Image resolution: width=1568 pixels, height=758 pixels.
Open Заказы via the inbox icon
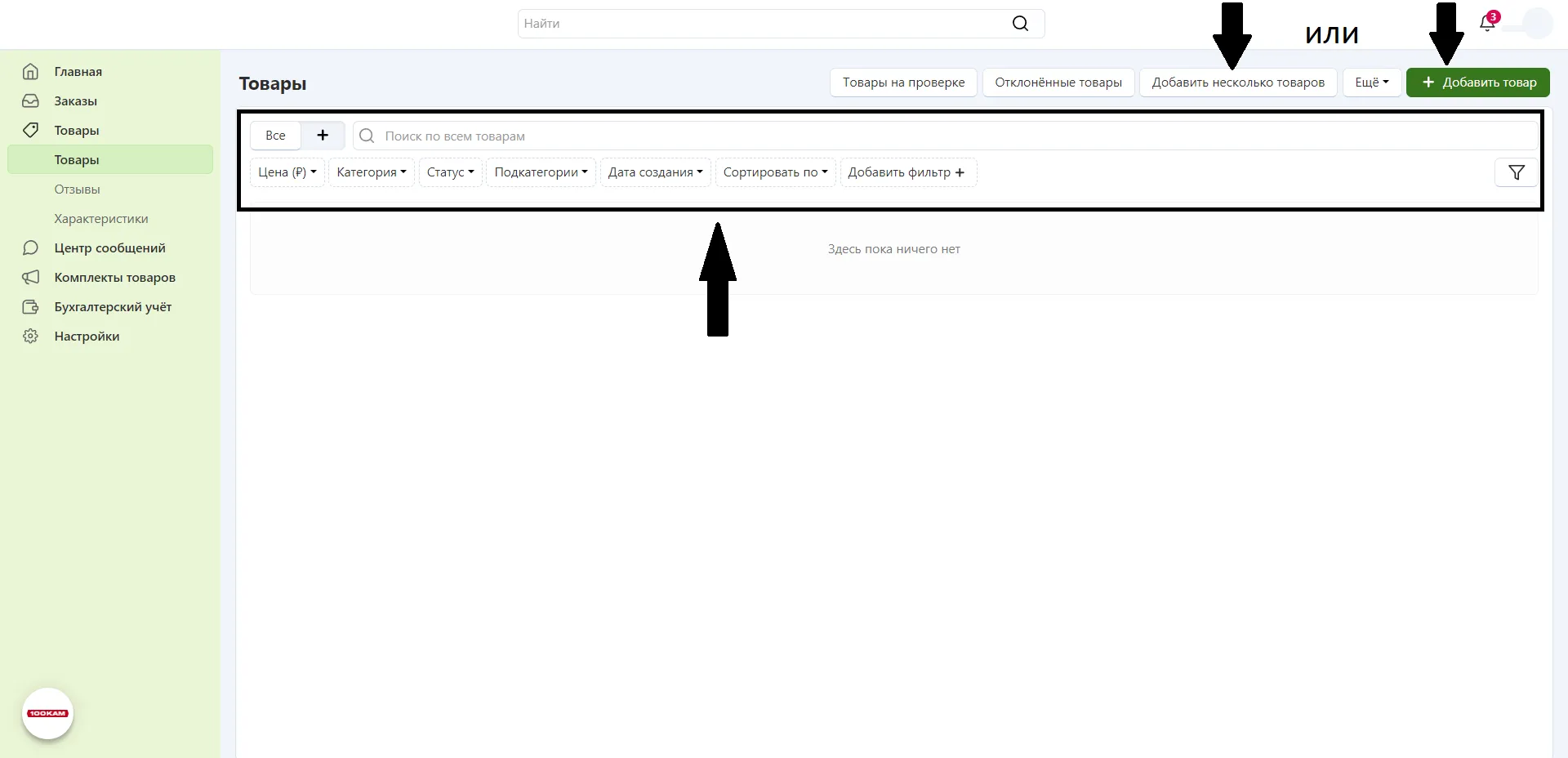(x=30, y=101)
